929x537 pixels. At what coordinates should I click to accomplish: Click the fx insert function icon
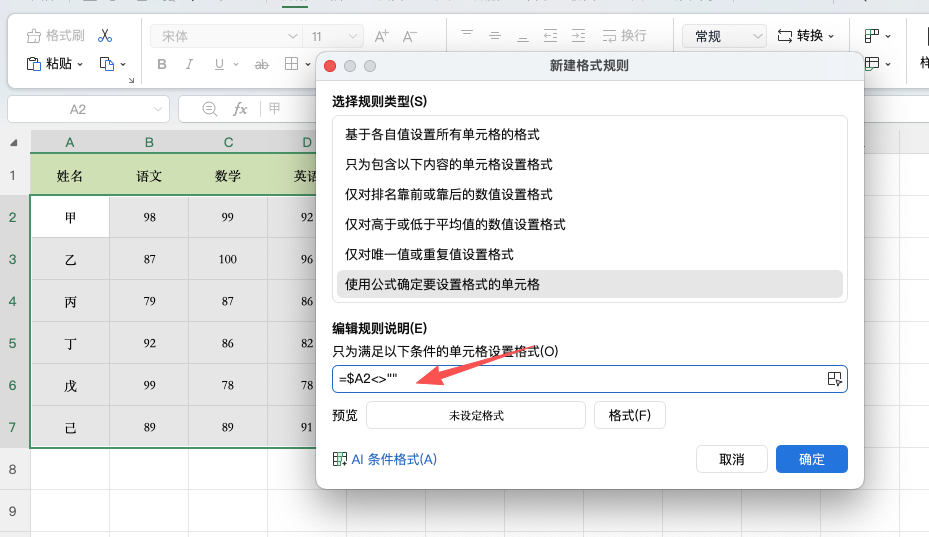[x=240, y=108]
